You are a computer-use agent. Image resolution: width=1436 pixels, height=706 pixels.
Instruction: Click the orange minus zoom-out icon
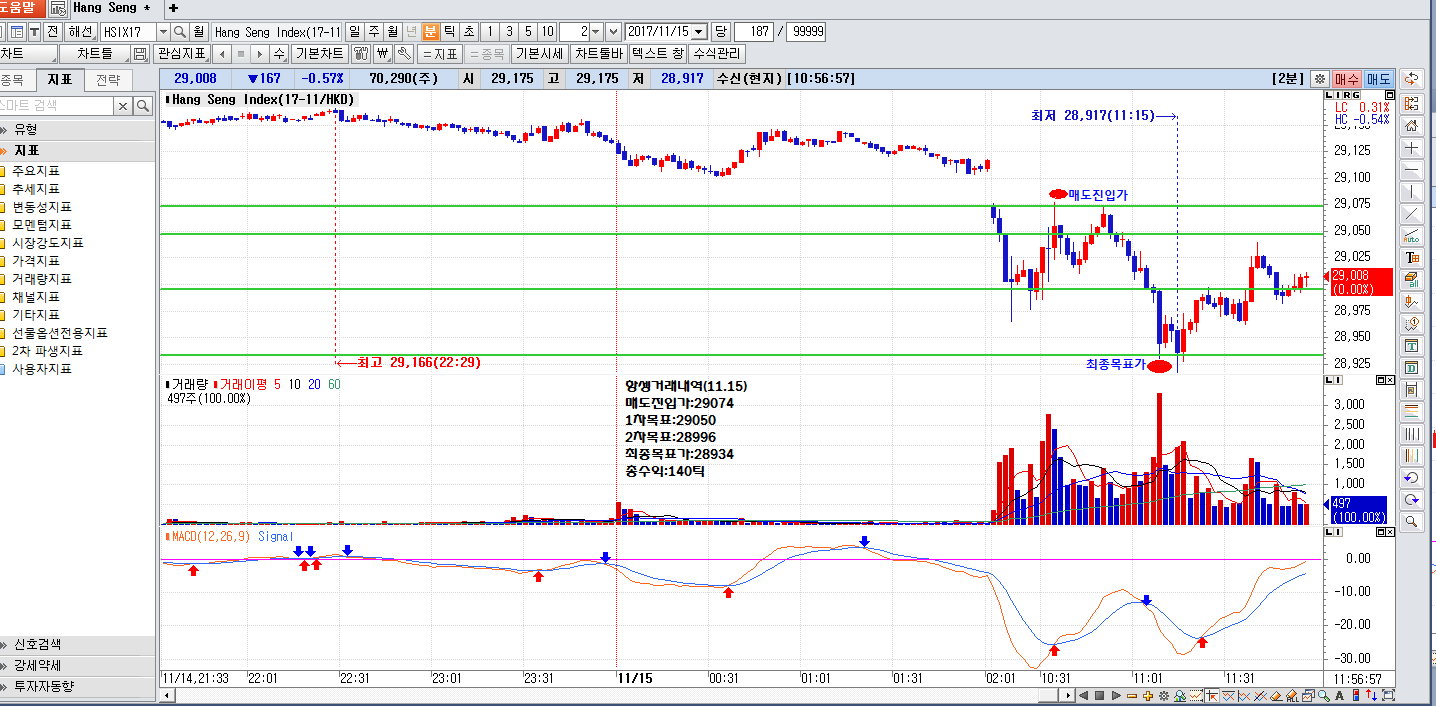(1132, 696)
